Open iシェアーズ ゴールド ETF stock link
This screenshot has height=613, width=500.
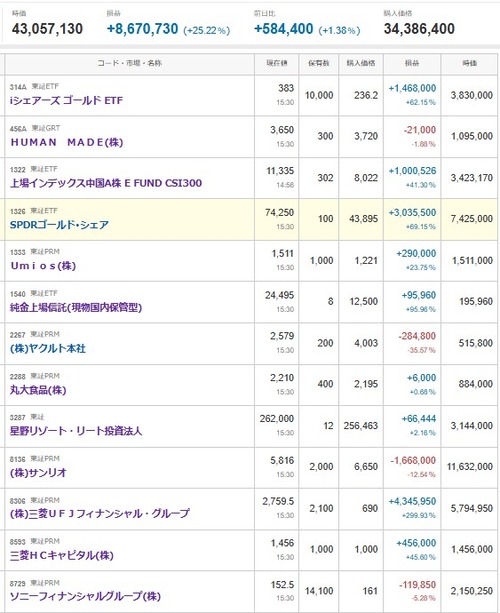[66, 101]
